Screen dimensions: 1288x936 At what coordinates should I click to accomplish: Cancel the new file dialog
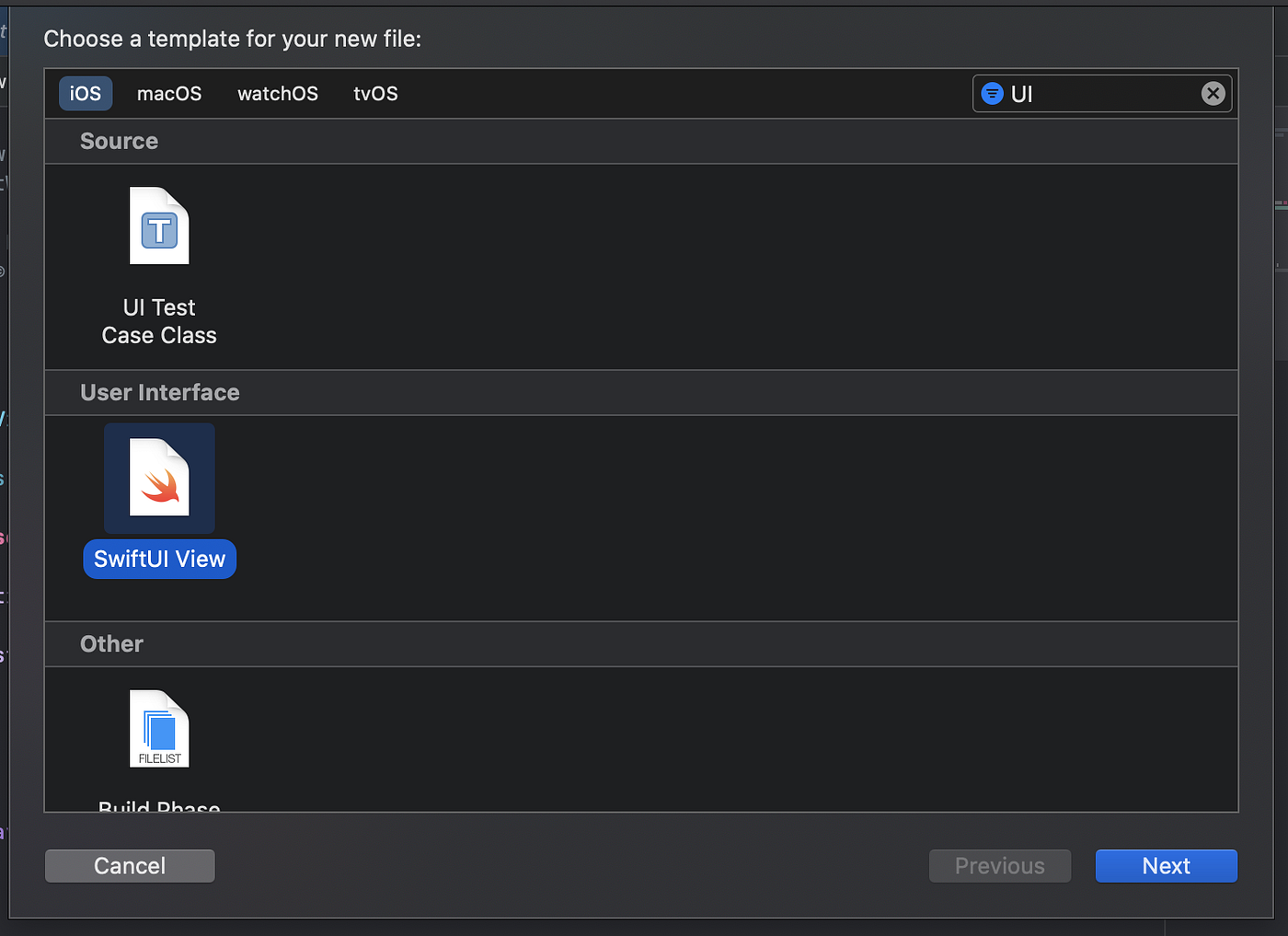[129, 865]
